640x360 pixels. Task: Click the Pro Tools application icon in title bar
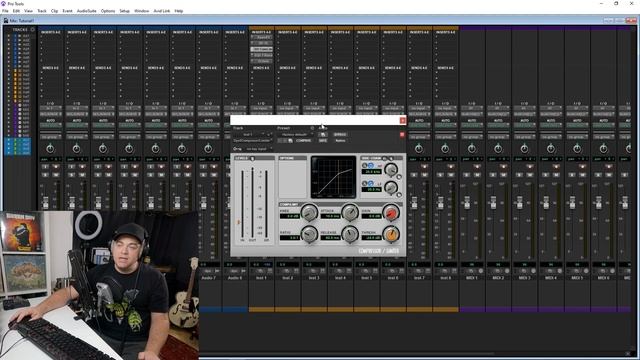click(4, 3)
